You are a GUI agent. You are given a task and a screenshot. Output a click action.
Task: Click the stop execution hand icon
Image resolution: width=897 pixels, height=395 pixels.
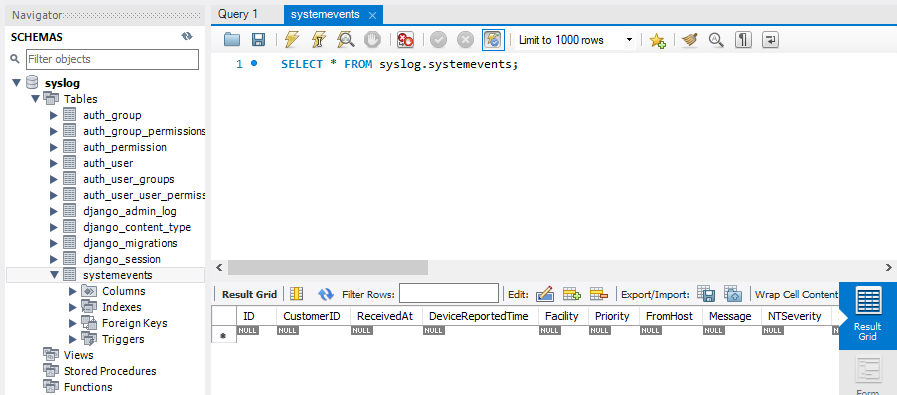click(x=372, y=40)
